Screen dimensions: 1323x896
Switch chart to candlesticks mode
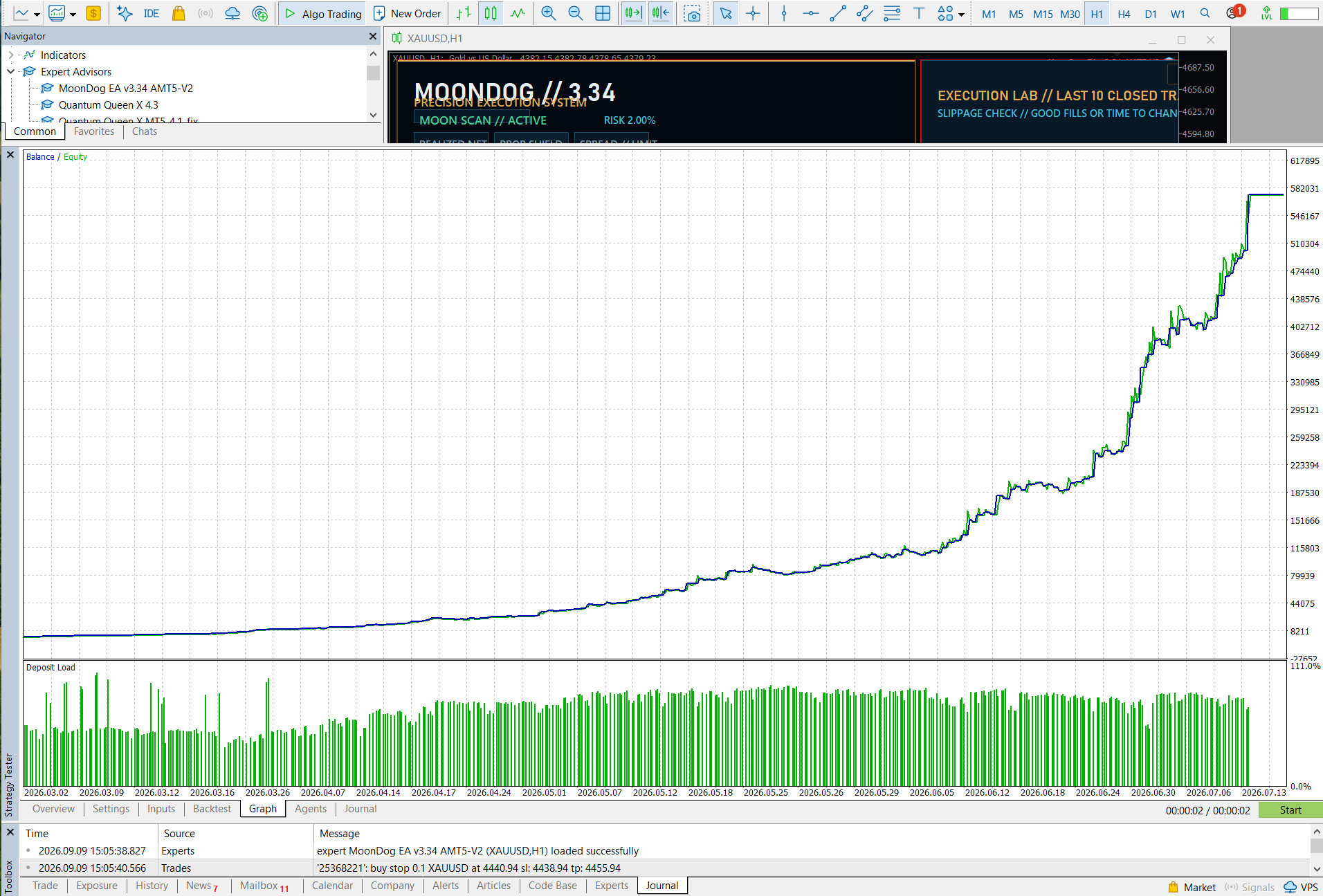[x=491, y=13]
